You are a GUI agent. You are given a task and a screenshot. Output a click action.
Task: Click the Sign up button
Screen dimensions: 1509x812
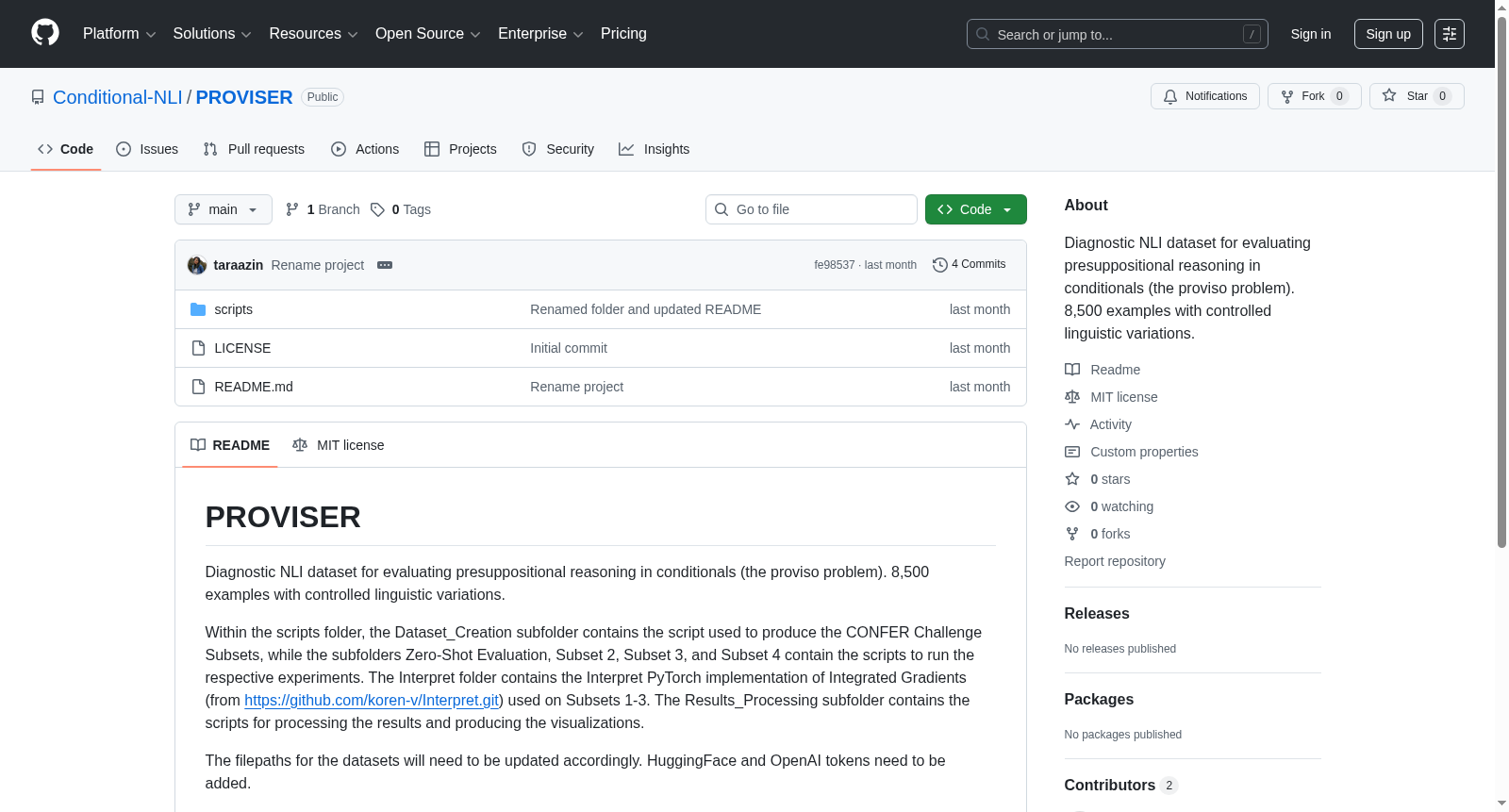[x=1388, y=34]
